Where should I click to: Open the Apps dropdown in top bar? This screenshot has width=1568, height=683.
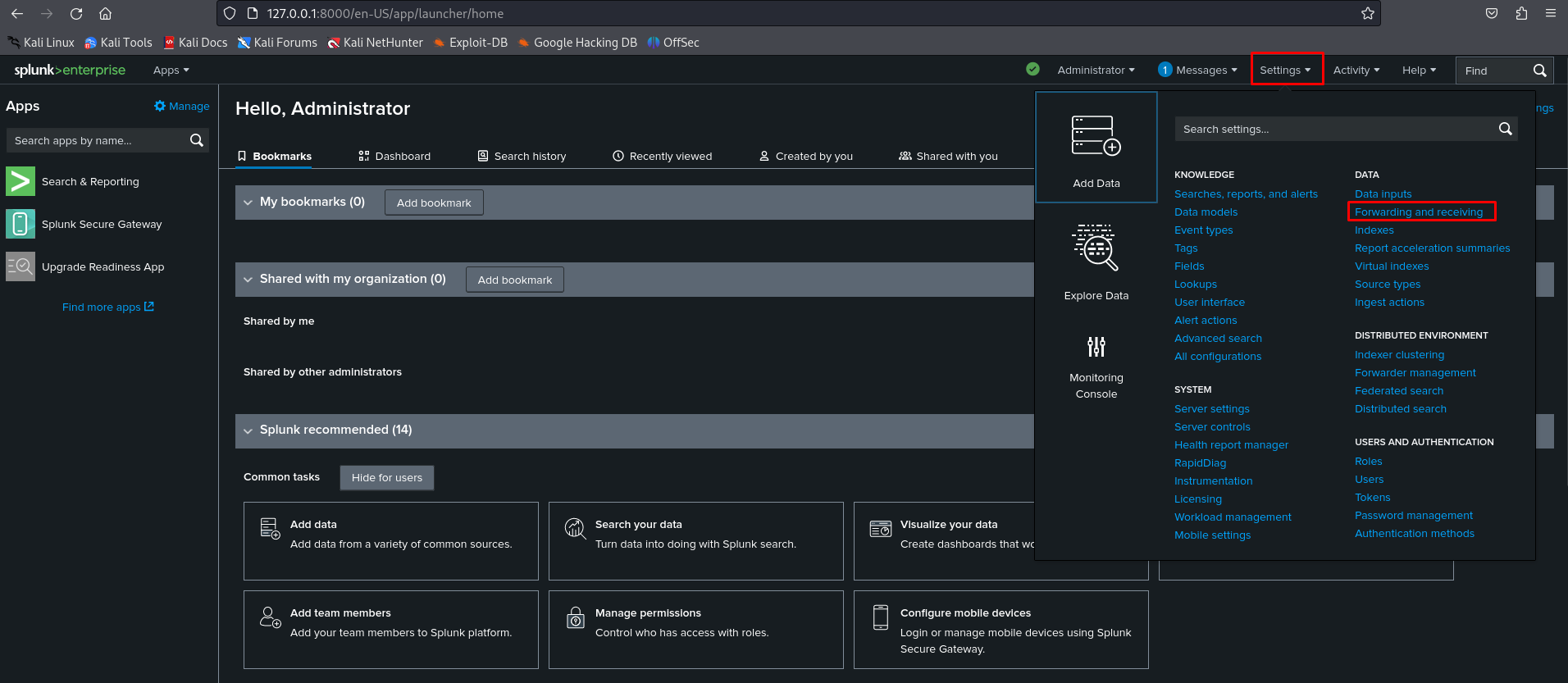[x=171, y=71]
